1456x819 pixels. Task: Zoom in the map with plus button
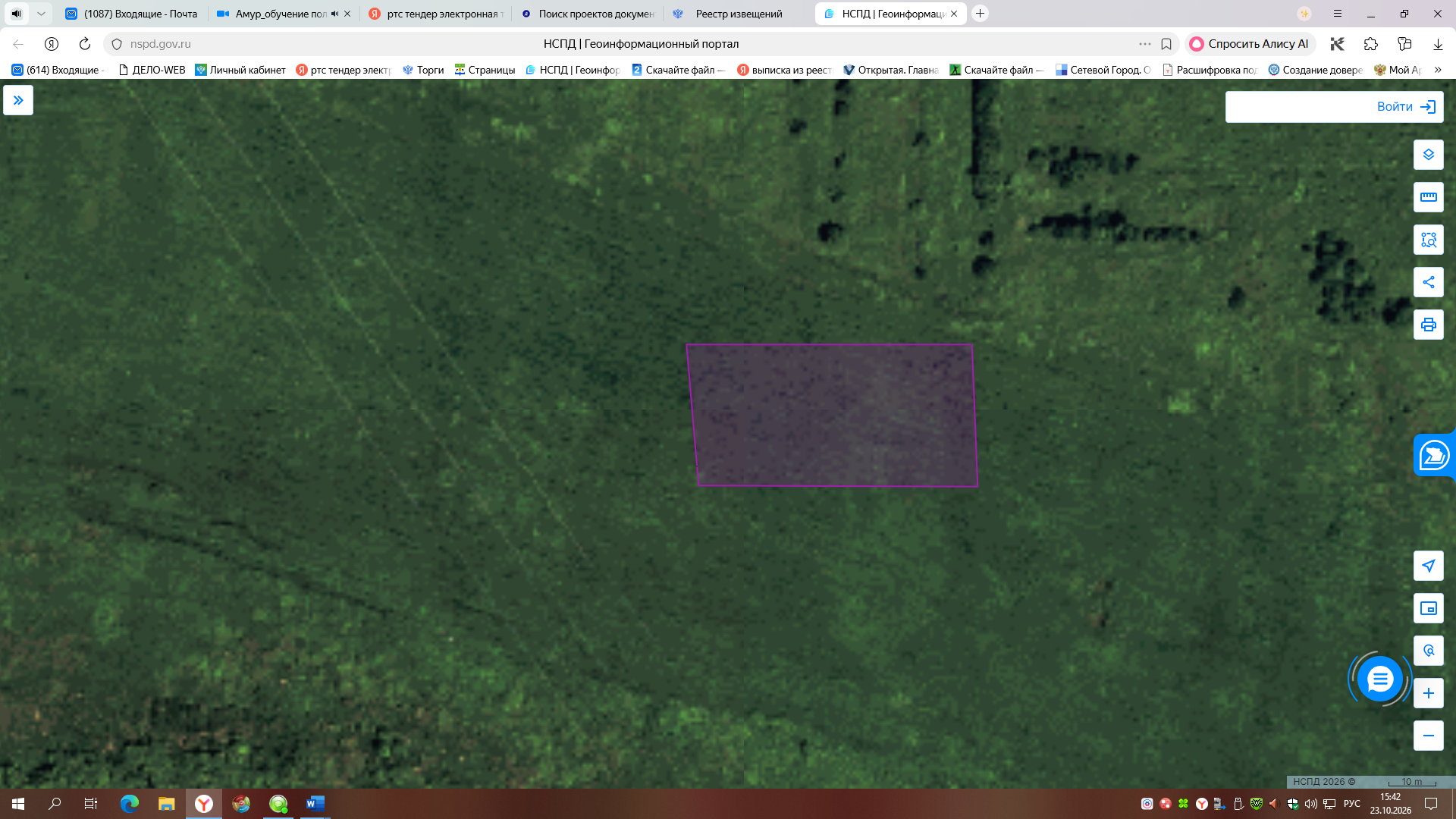click(x=1428, y=693)
